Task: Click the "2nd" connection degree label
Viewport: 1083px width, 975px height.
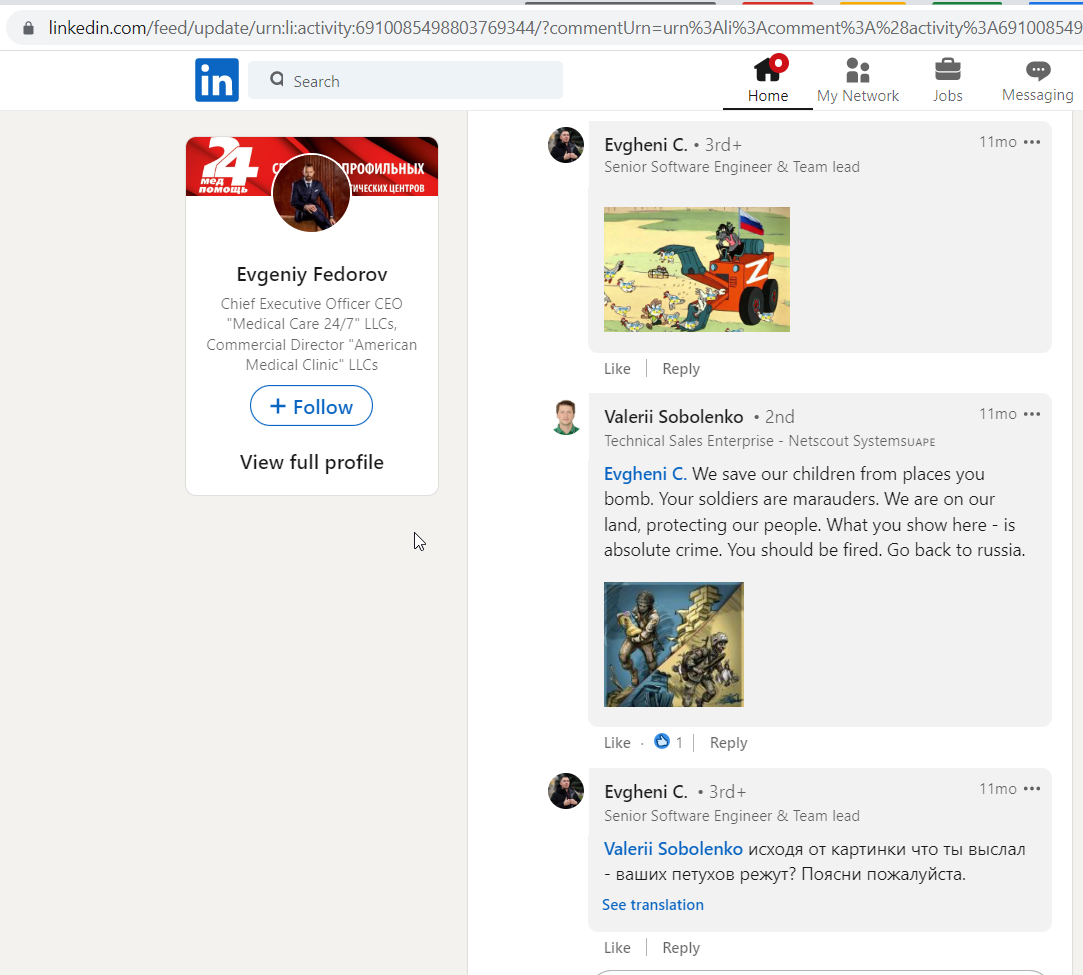Action: coord(779,416)
